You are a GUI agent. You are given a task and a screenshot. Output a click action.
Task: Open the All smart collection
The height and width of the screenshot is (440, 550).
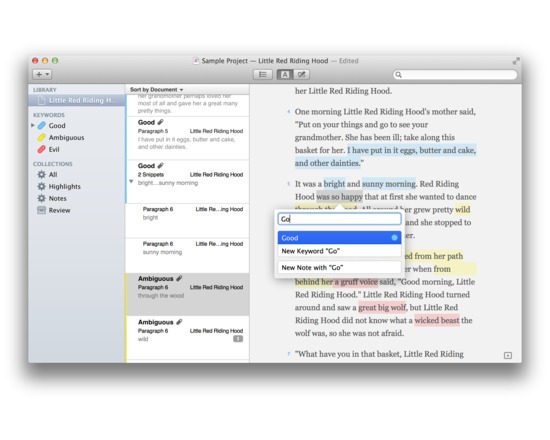[53, 175]
